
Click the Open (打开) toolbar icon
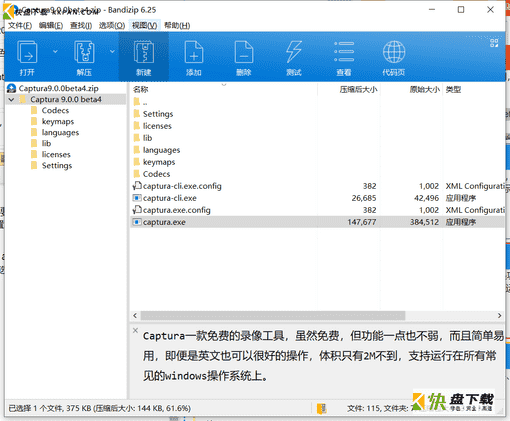(27, 52)
